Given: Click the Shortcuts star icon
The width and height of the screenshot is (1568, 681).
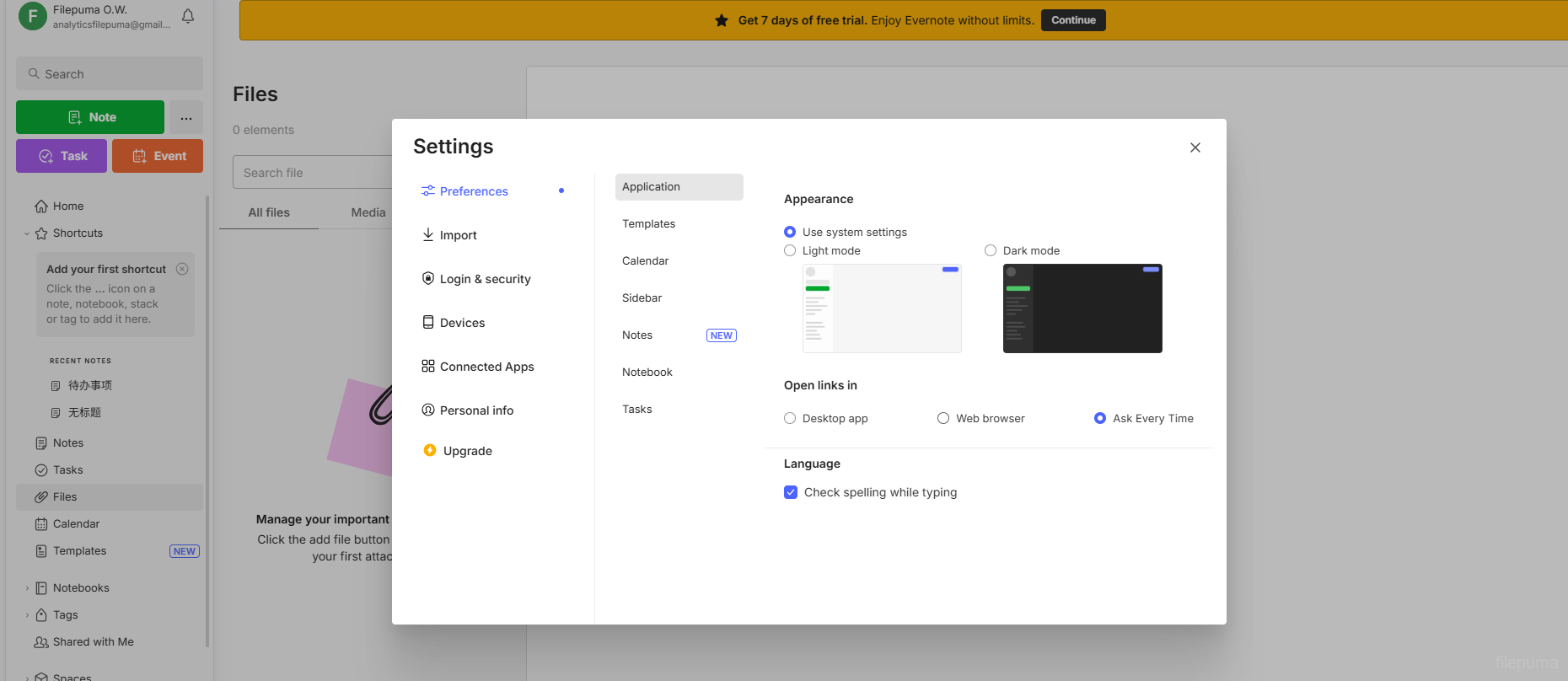Looking at the screenshot, I should click(41, 233).
